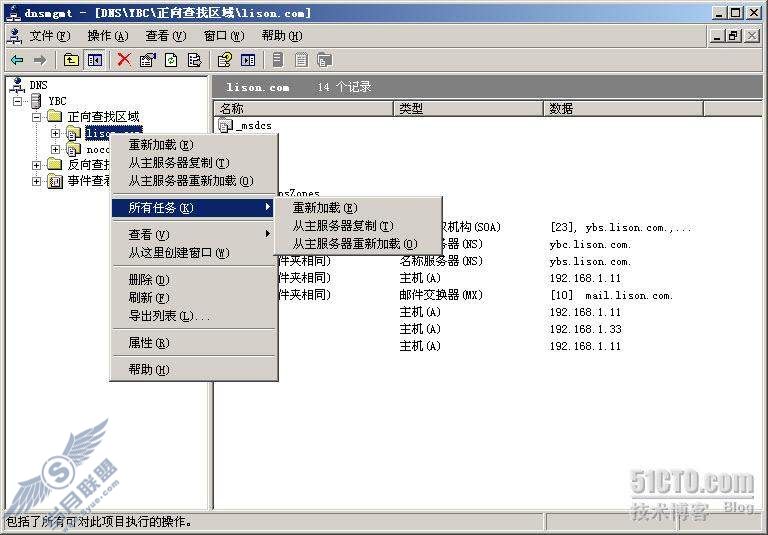Click the SOA record data [23], ybs.lison.com.
The image size is (768, 535).
[x=621, y=227]
